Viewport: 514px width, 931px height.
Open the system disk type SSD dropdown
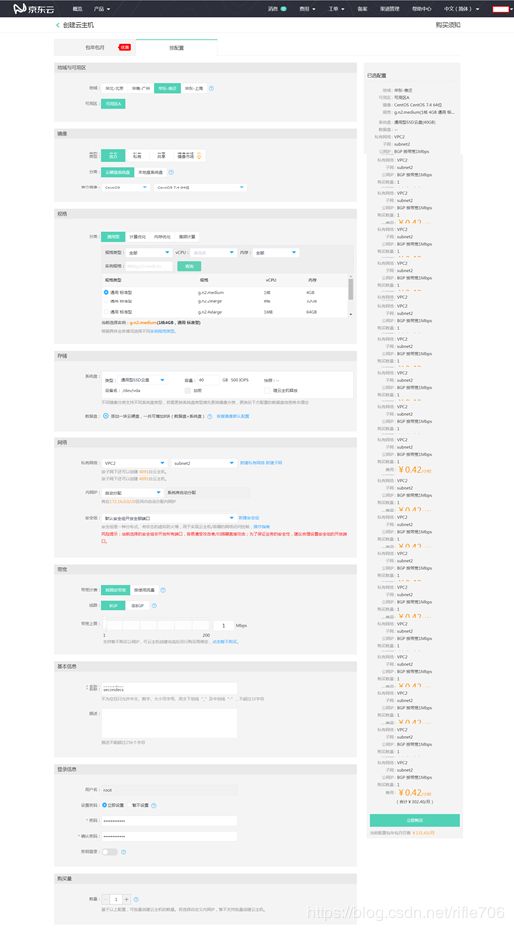coord(142,380)
